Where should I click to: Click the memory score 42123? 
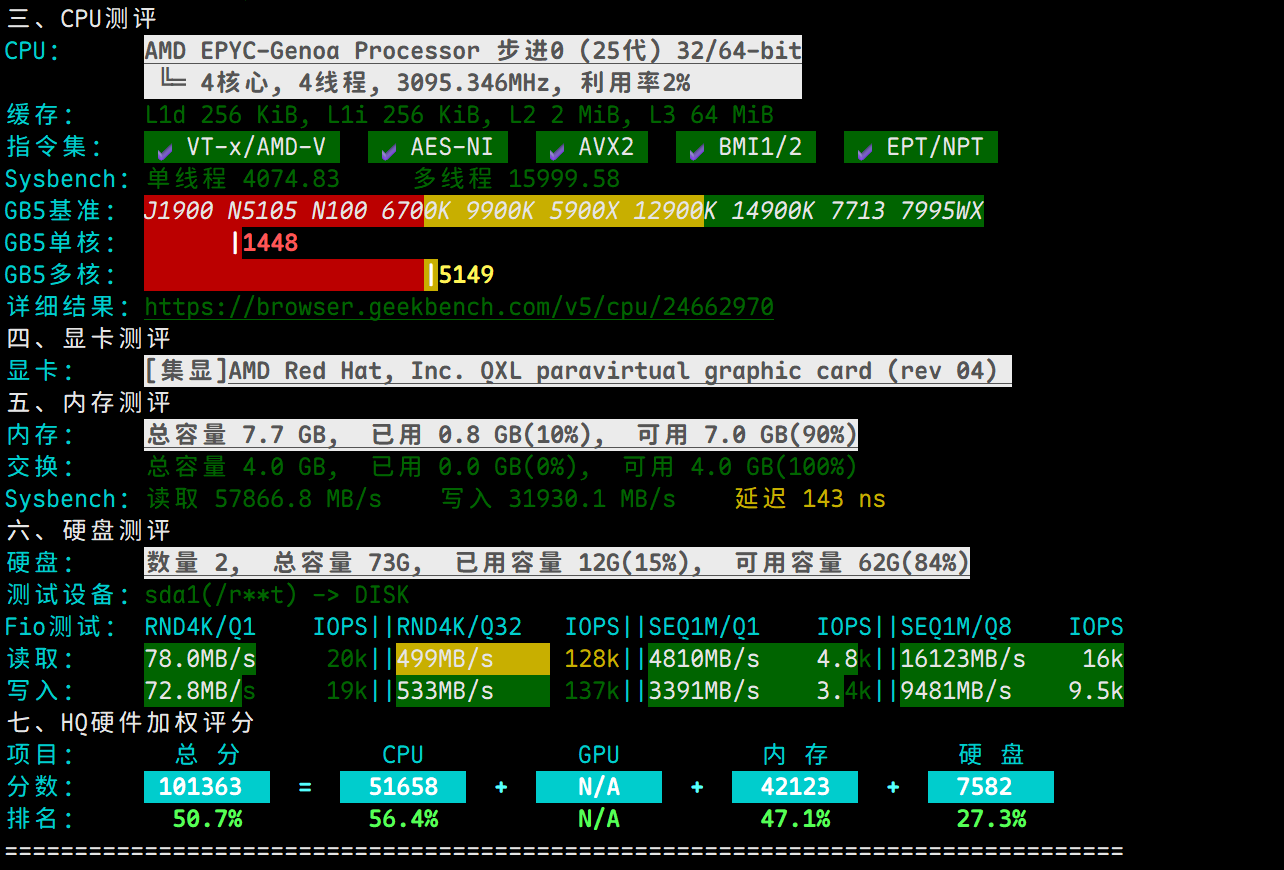tap(795, 787)
